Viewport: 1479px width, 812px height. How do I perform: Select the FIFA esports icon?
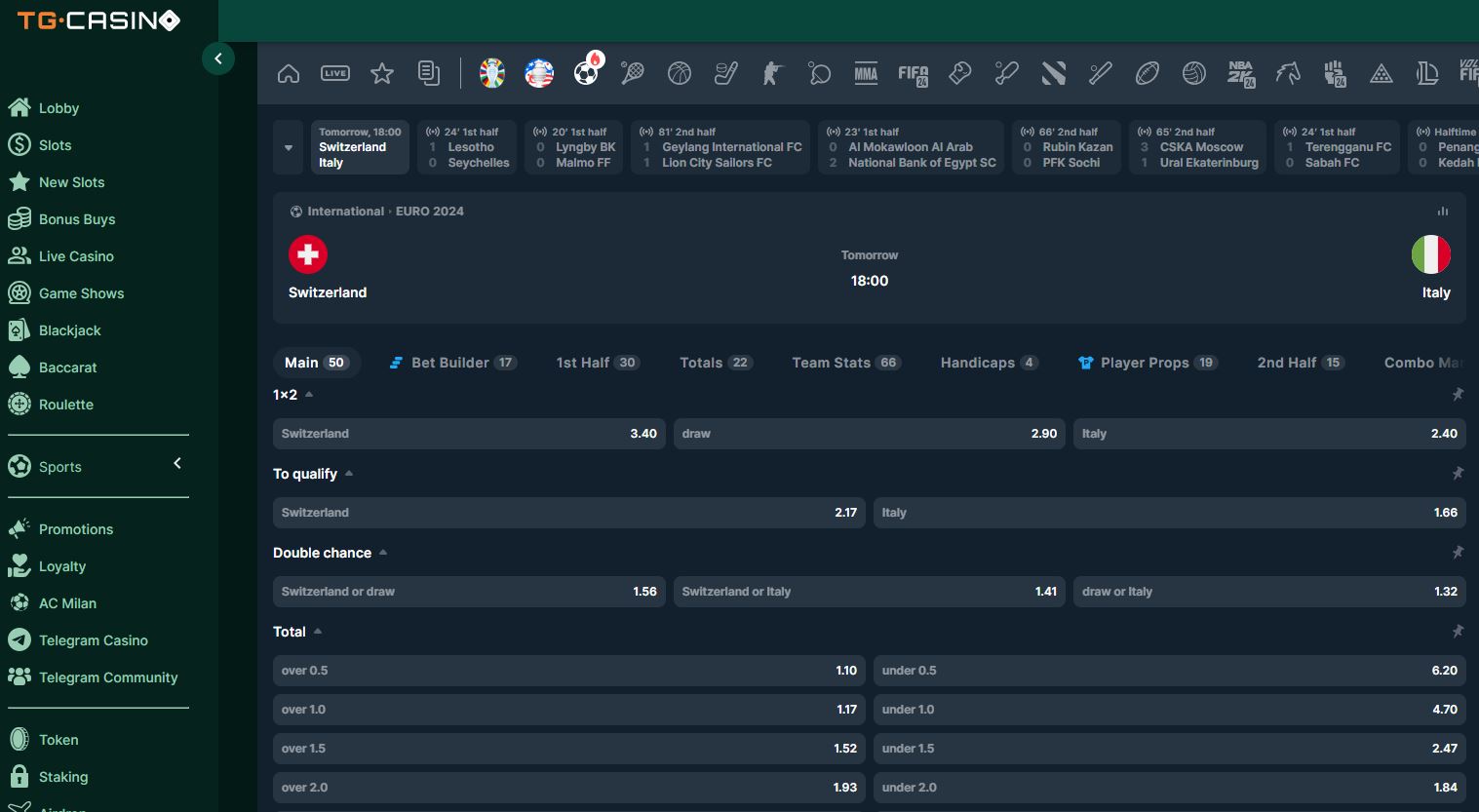tap(913, 74)
